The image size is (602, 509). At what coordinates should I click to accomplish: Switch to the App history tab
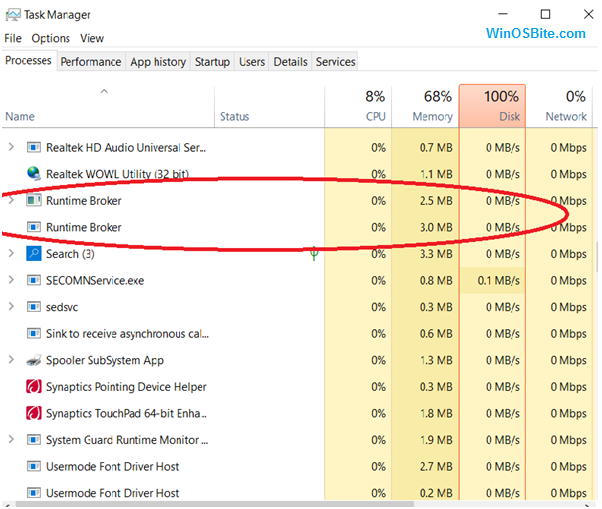(158, 62)
